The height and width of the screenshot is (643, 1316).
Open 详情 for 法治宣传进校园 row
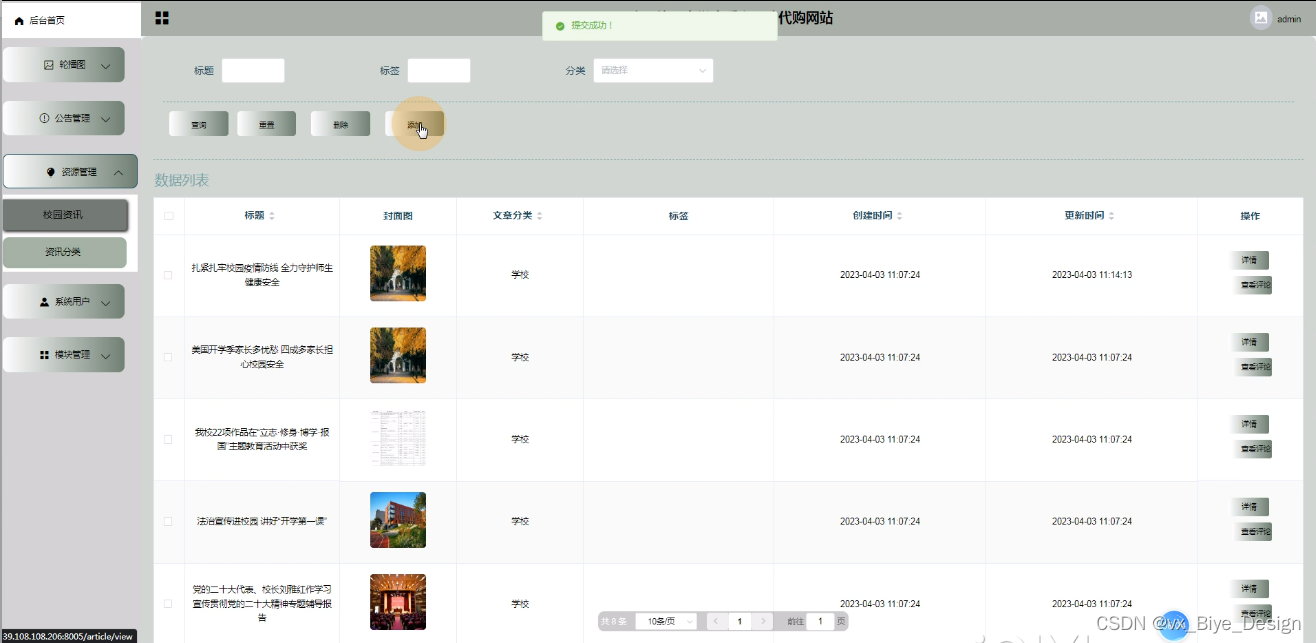[x=1249, y=506]
